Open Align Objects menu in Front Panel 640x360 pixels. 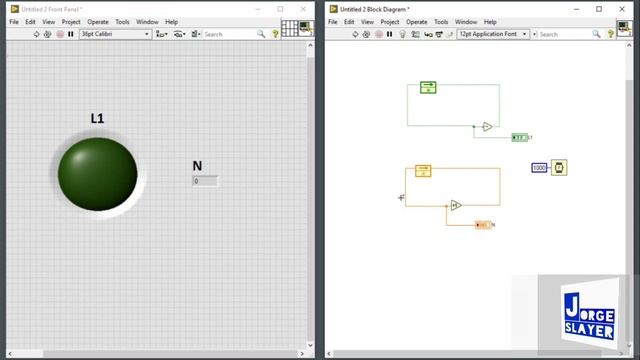click(x=162, y=34)
